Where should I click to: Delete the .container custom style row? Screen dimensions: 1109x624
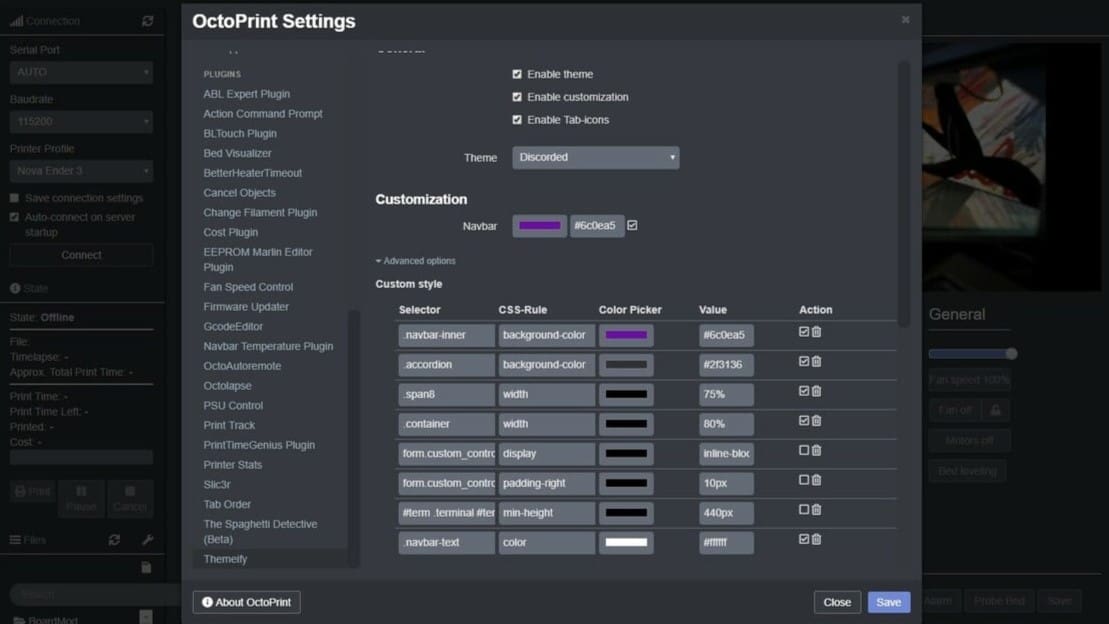(x=816, y=421)
